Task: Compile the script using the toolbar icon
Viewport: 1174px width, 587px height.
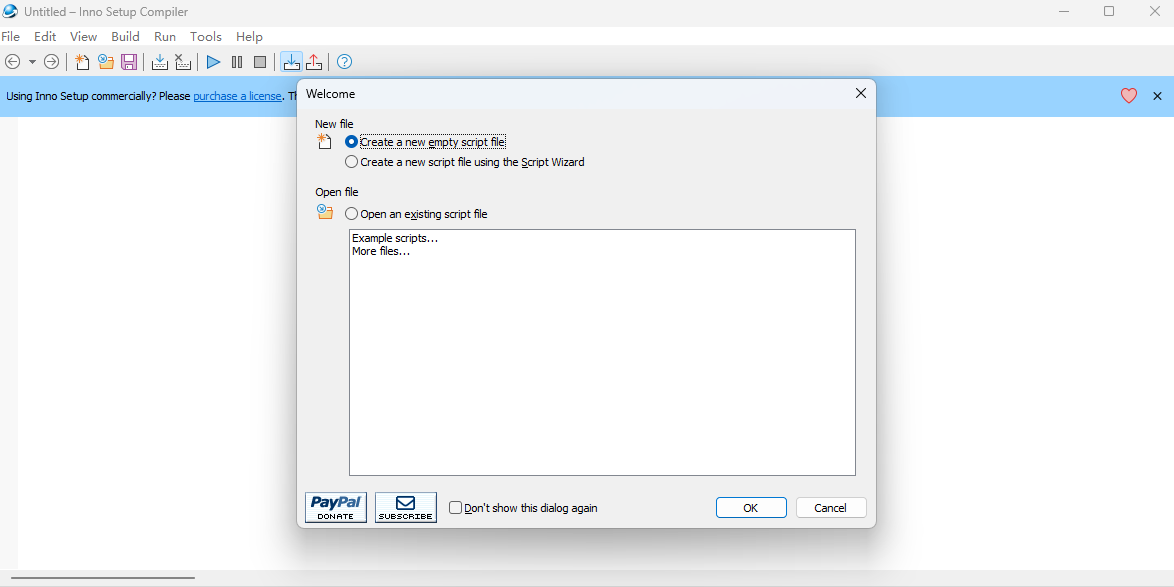Action: click(x=159, y=61)
